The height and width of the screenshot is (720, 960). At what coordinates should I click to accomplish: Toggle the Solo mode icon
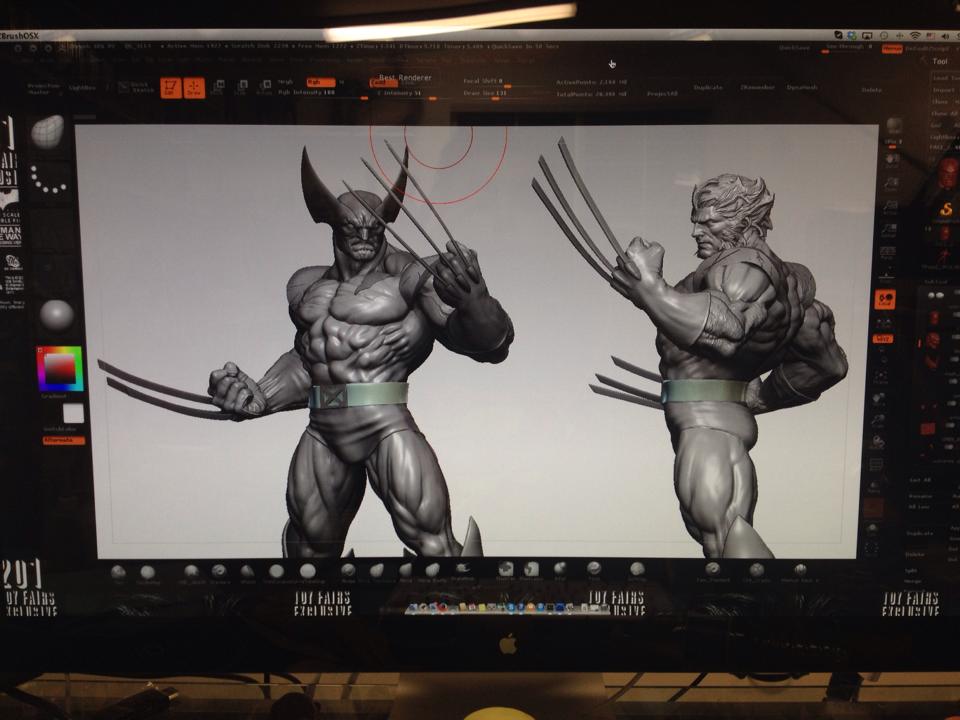(x=872, y=528)
